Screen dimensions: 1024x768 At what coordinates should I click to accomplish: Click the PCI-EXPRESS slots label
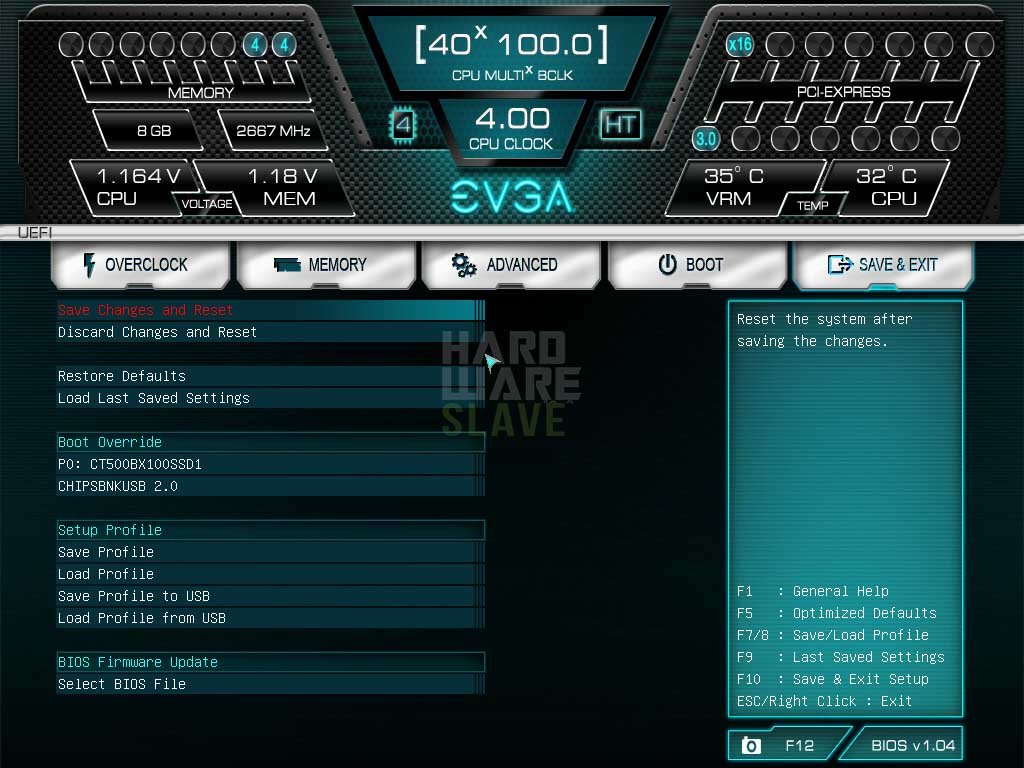pos(843,92)
